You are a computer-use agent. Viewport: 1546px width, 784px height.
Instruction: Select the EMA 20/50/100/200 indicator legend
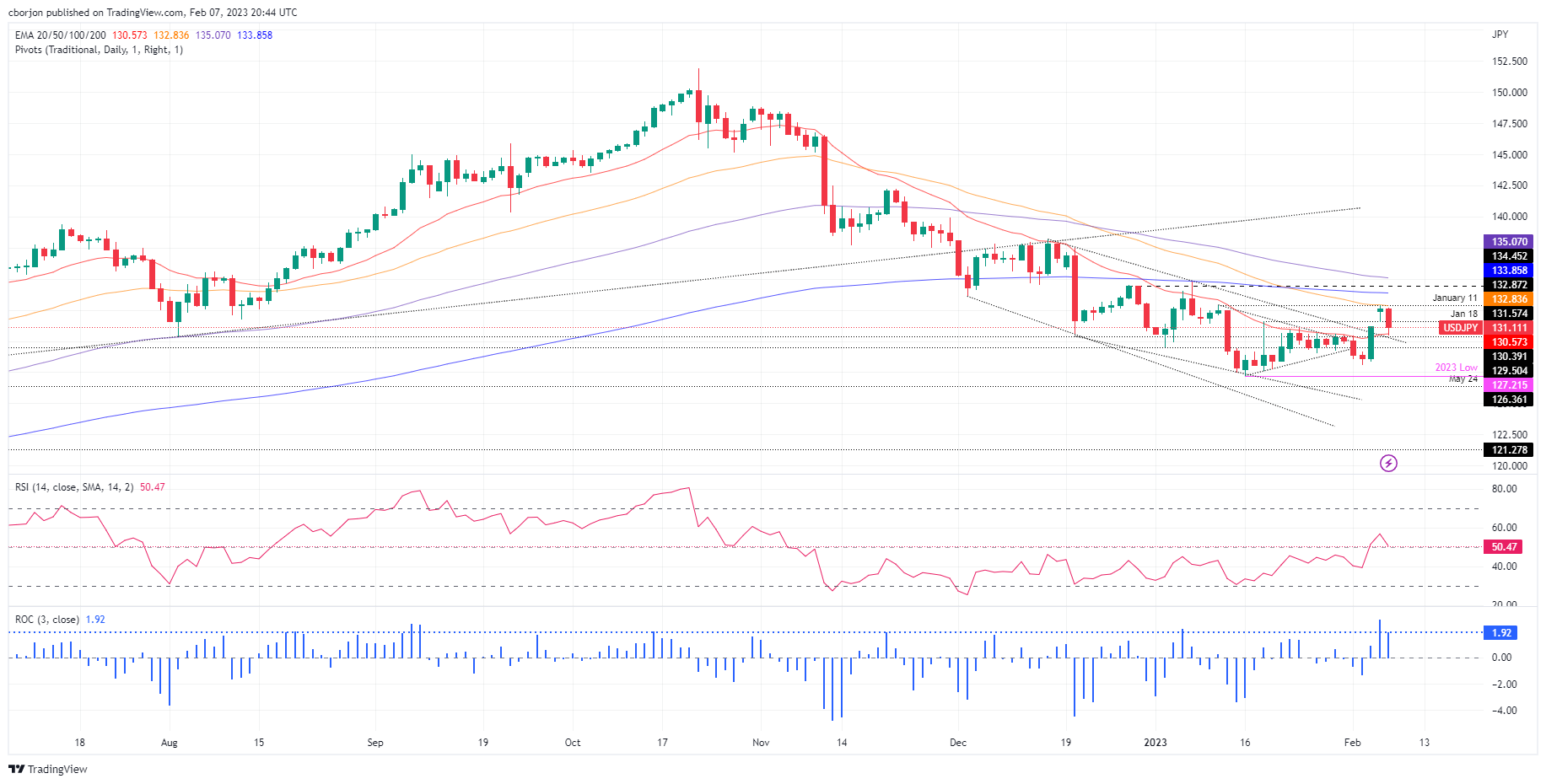coord(61,35)
